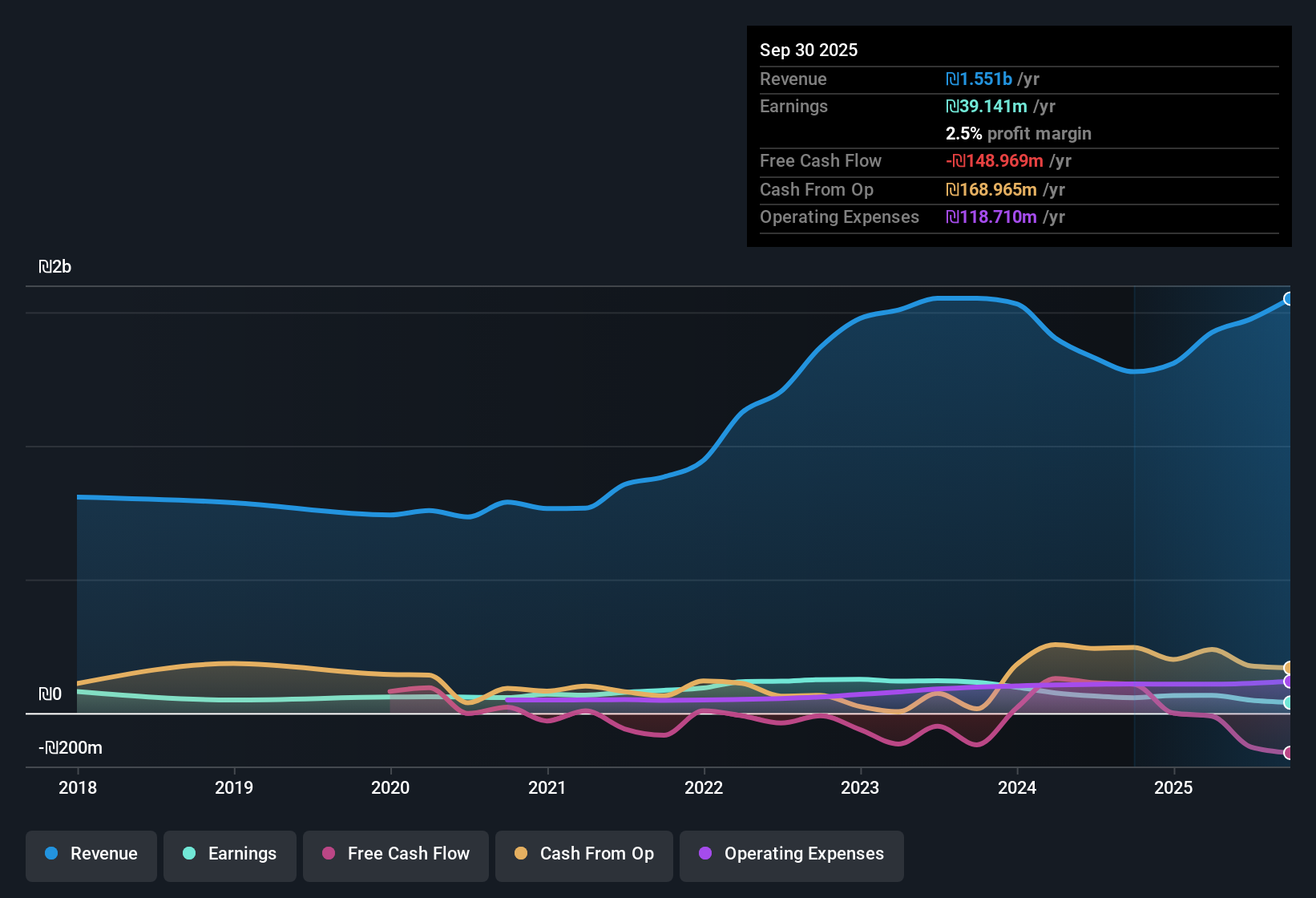Select the 2023 axis label
The height and width of the screenshot is (898, 1316).
tap(859, 788)
